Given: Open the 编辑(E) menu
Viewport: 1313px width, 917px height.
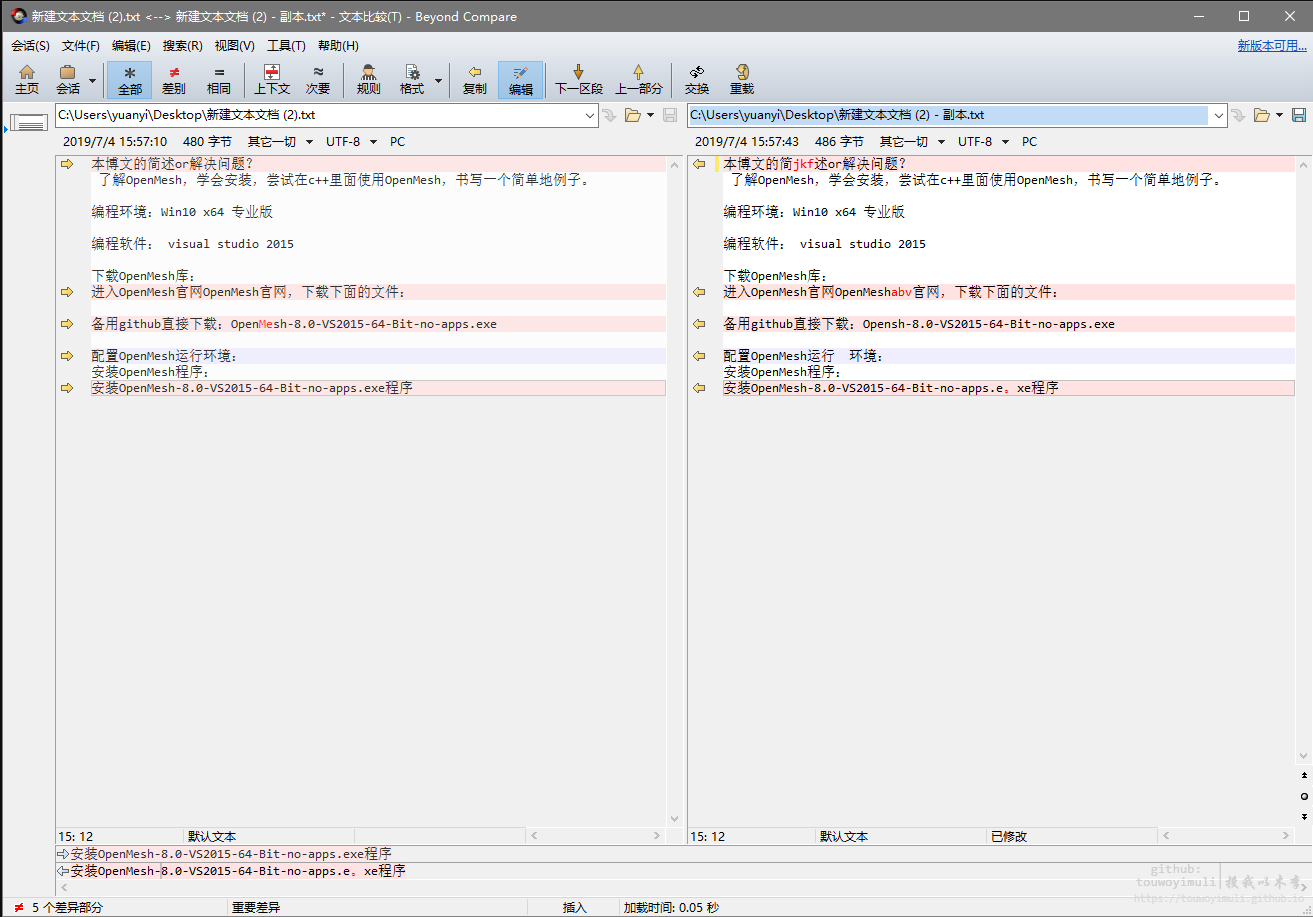Looking at the screenshot, I should 131,46.
